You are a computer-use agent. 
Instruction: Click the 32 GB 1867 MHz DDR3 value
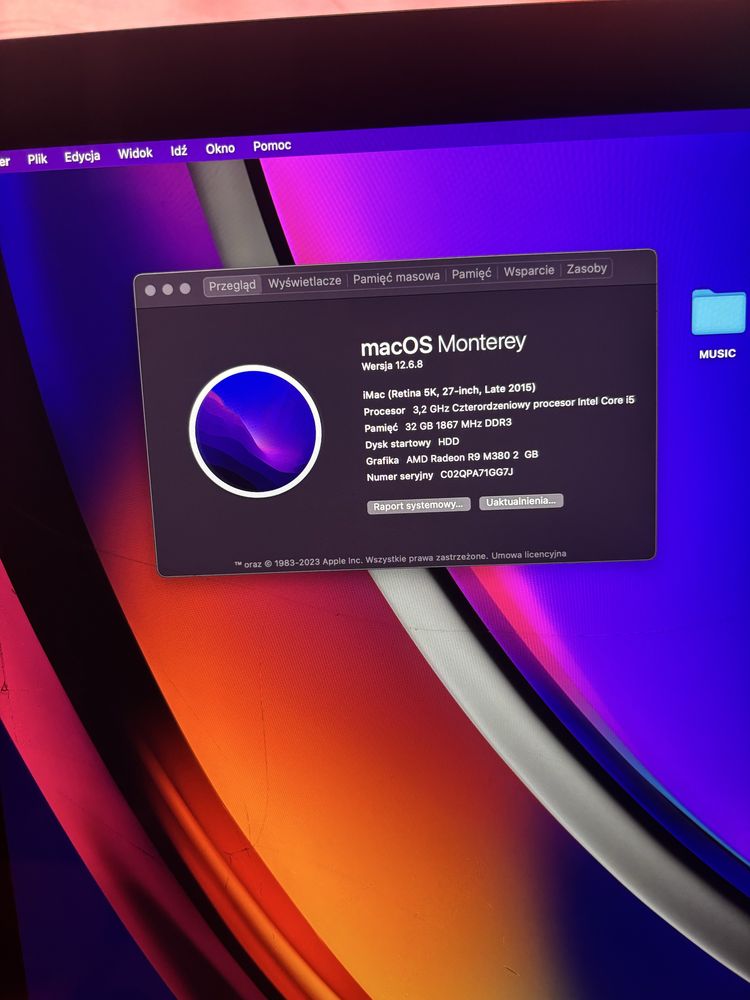click(x=459, y=425)
